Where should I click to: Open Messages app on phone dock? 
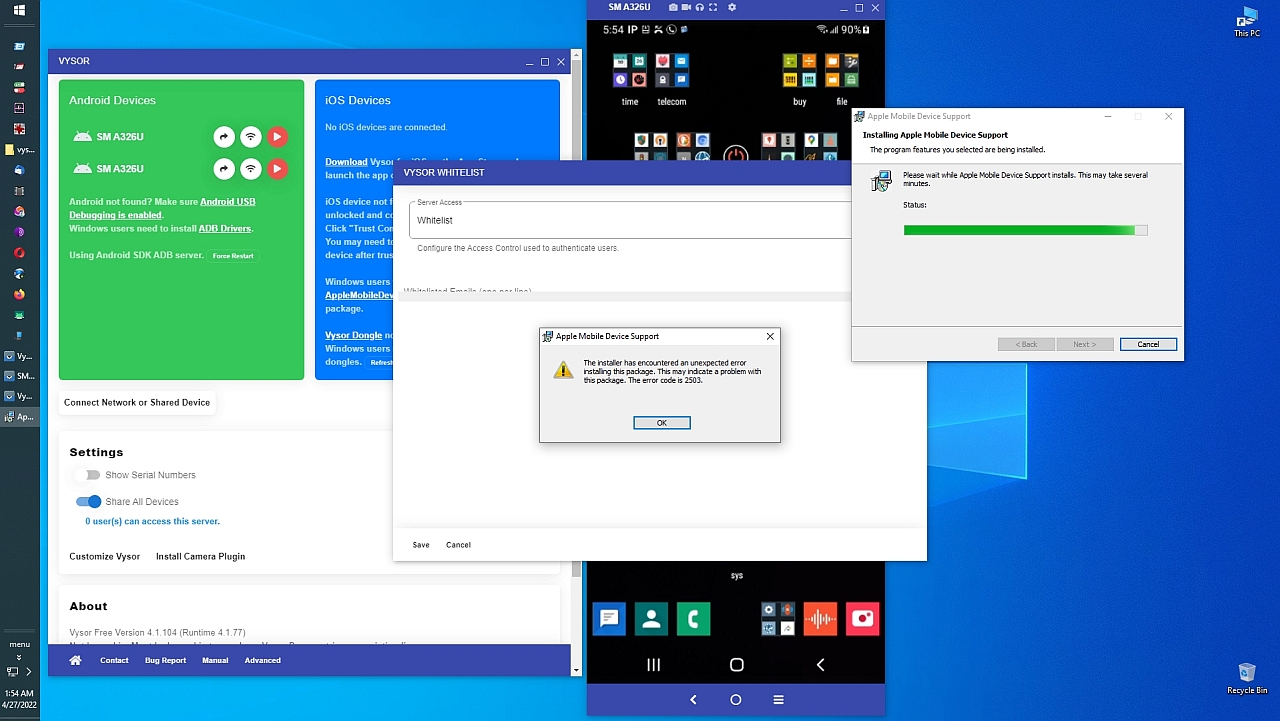point(609,619)
